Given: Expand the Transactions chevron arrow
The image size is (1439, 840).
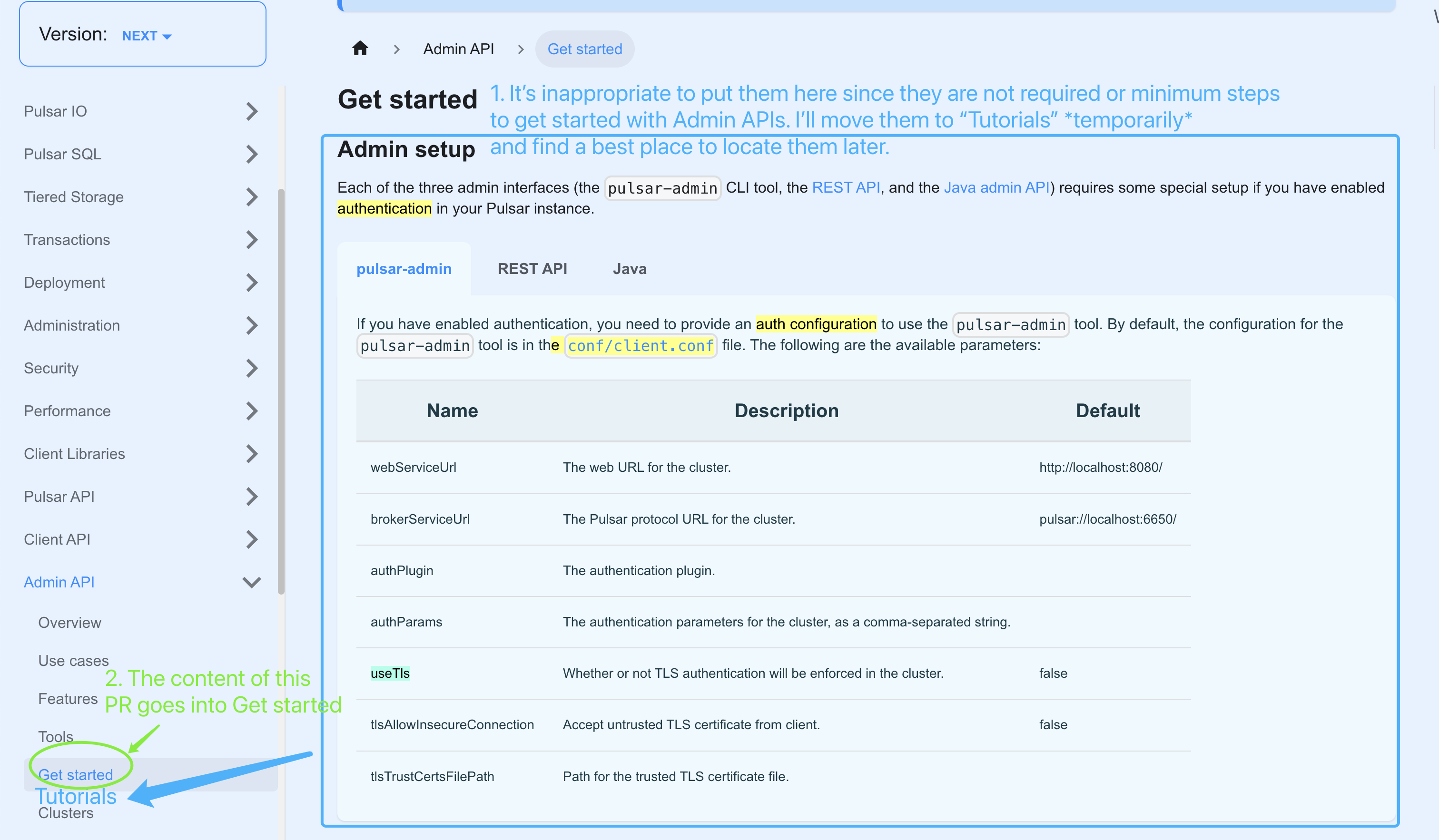Looking at the screenshot, I should tap(252, 240).
